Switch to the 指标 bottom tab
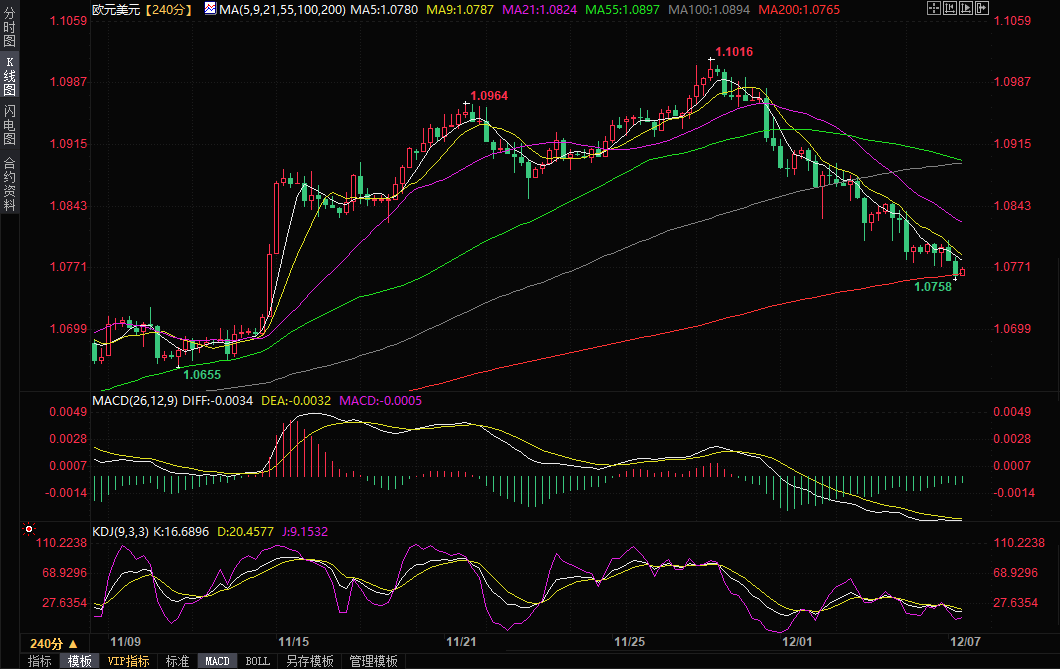The image size is (1060, 669). (x=39, y=661)
